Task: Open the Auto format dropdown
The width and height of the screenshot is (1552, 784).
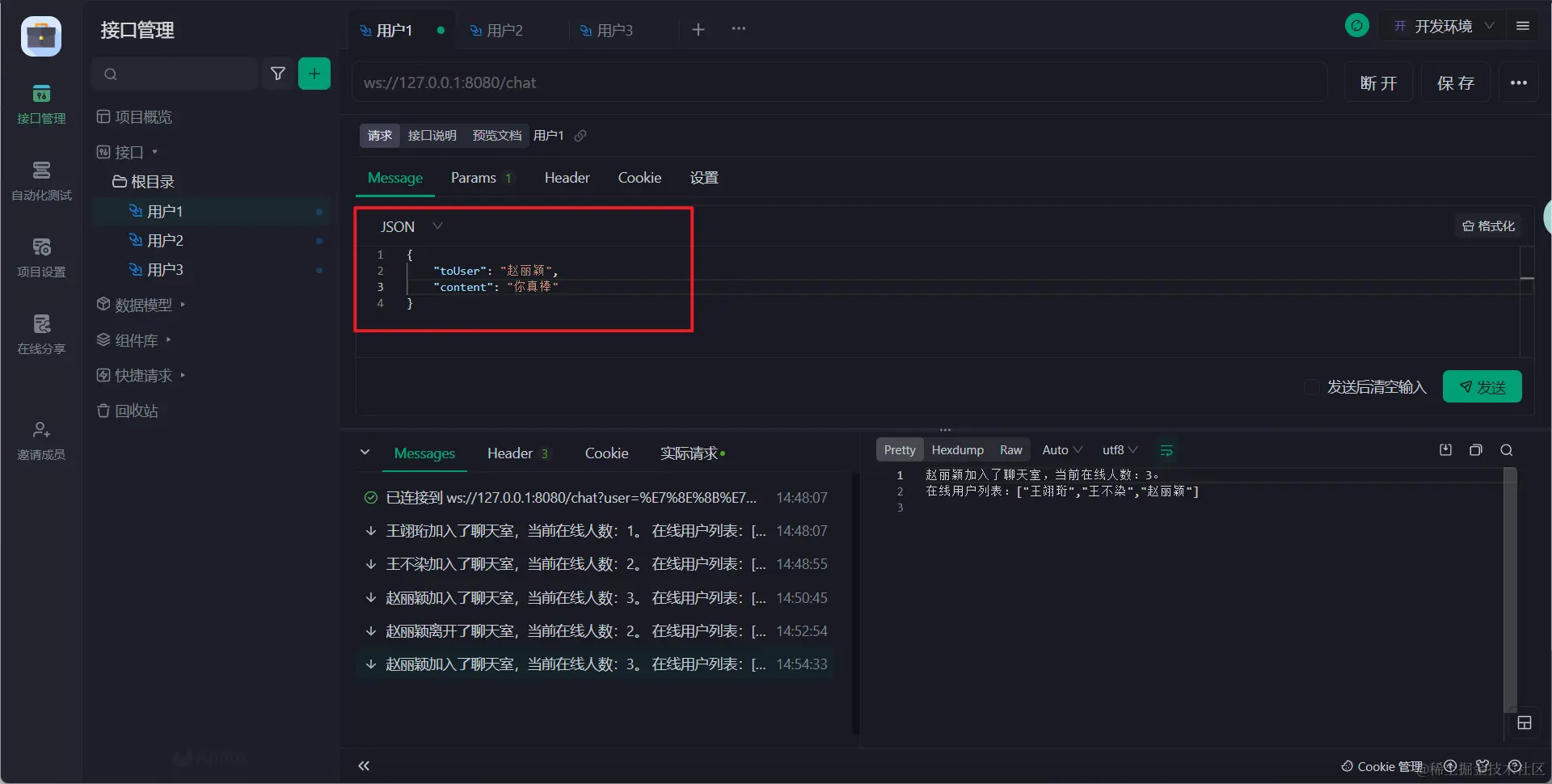Action: 1062,450
